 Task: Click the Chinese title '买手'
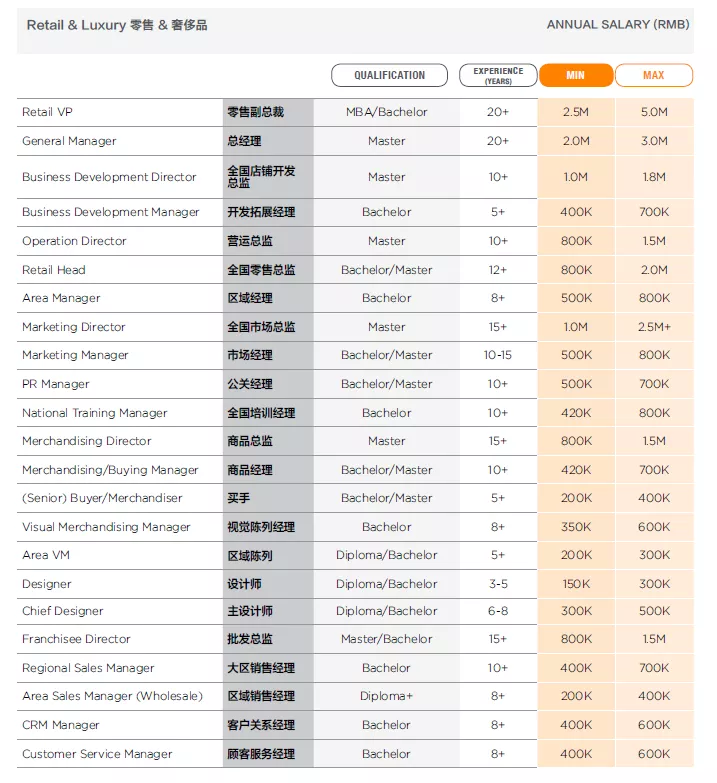238,498
